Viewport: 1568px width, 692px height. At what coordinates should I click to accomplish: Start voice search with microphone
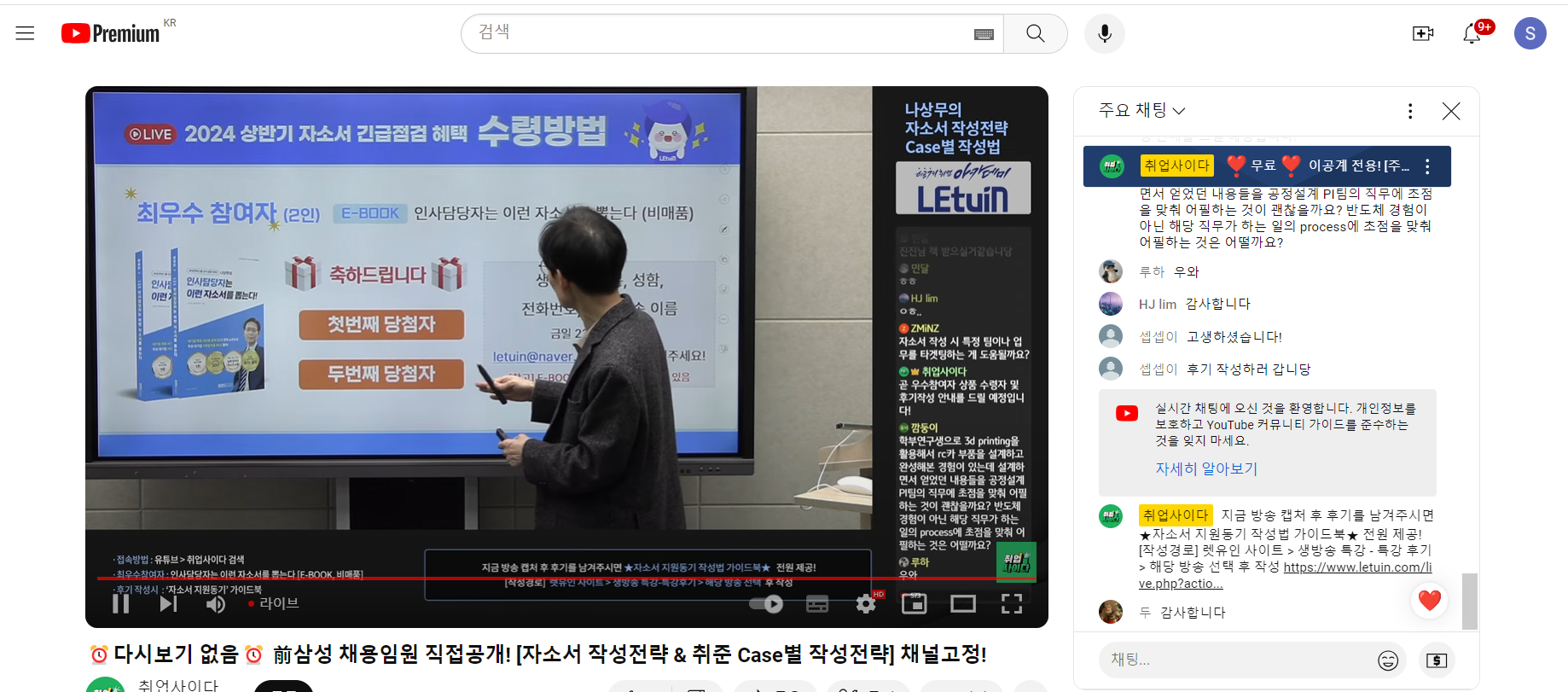click(x=1105, y=33)
